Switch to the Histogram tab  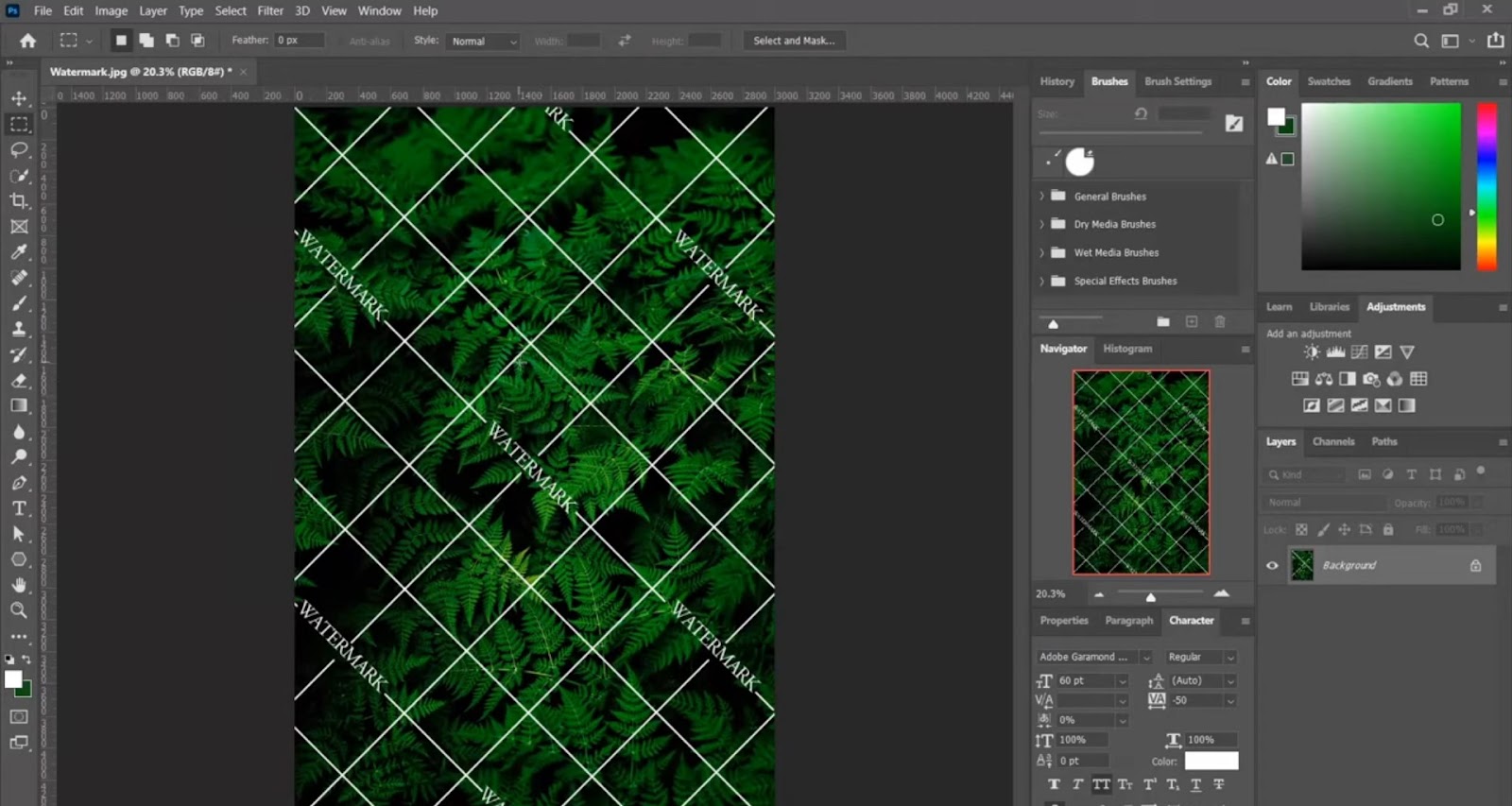click(x=1127, y=350)
